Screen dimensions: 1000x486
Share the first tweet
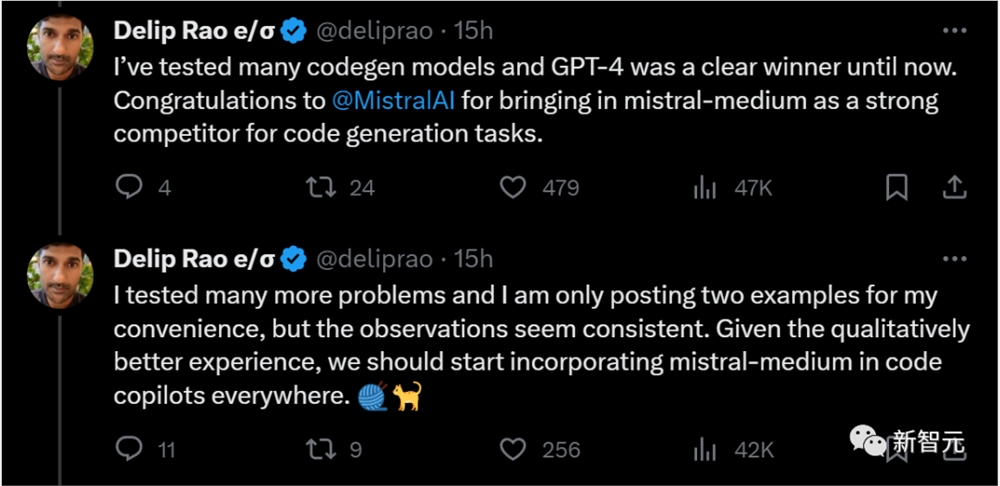(954, 187)
